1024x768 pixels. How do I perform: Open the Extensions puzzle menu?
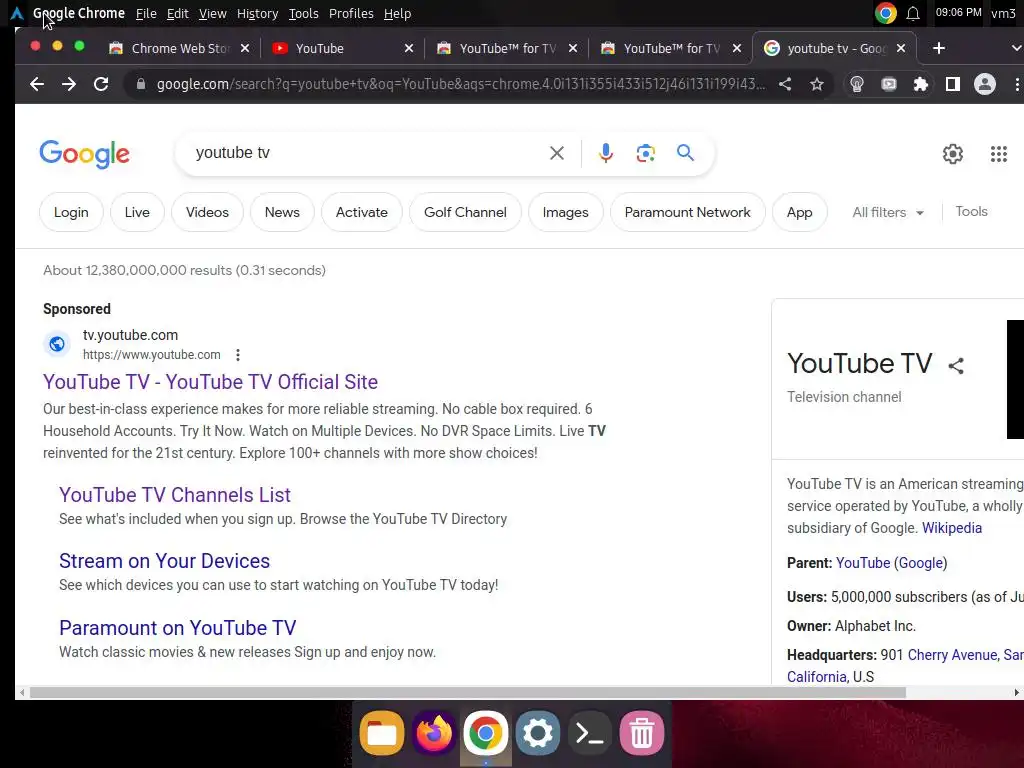(x=921, y=84)
